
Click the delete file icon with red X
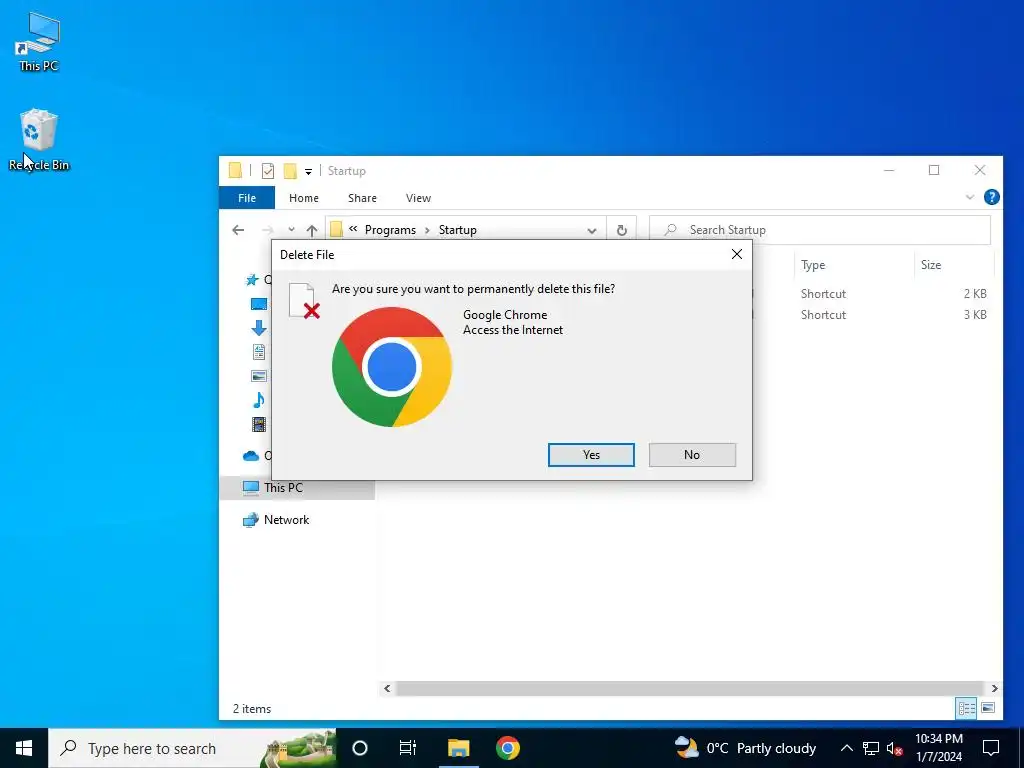[x=304, y=301]
